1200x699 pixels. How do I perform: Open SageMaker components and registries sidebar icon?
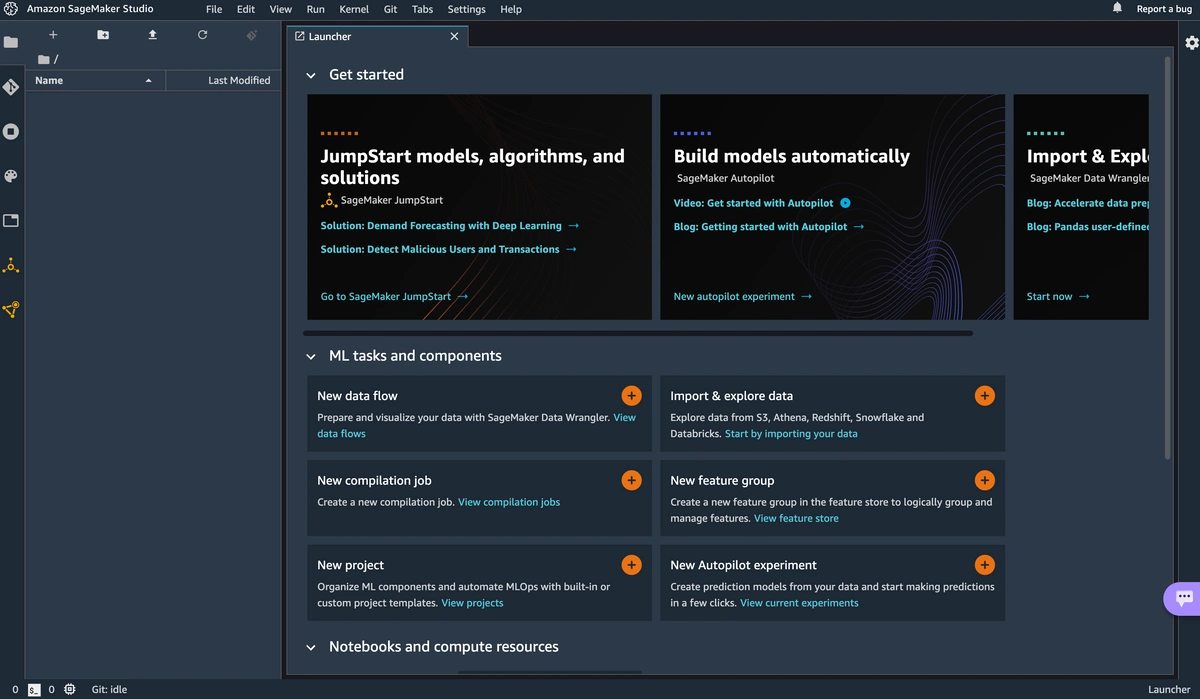click(11, 310)
